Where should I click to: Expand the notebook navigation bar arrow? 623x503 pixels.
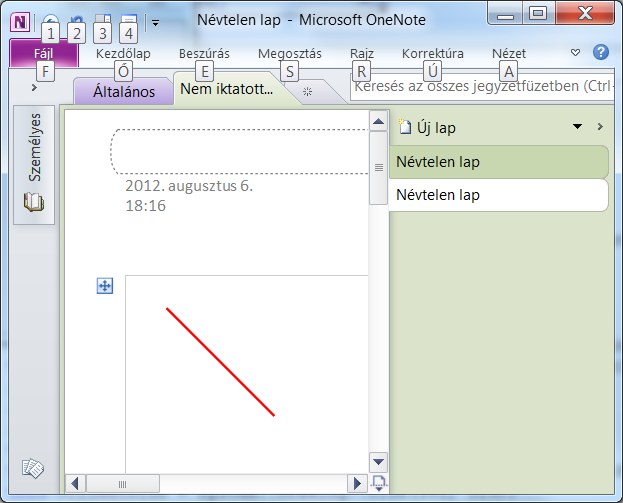(x=34, y=87)
